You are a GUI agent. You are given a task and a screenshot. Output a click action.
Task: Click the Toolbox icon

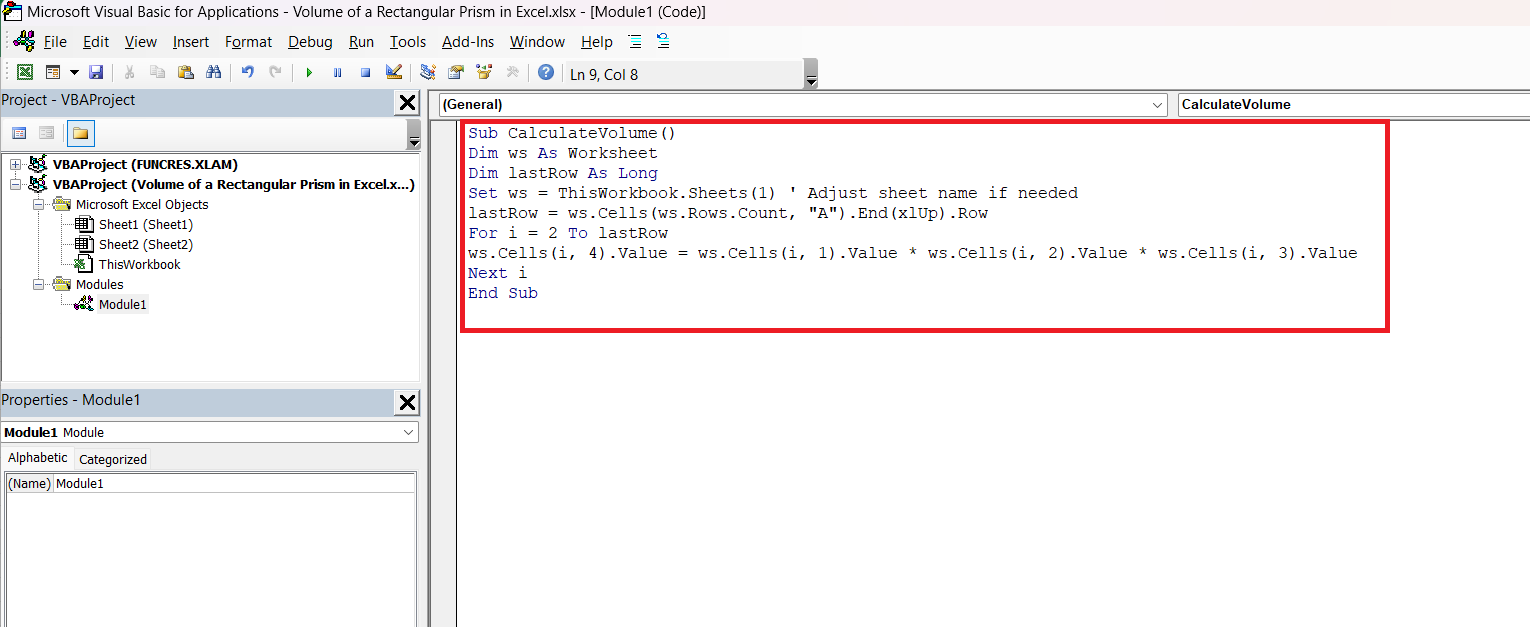pyautogui.click(x=512, y=73)
